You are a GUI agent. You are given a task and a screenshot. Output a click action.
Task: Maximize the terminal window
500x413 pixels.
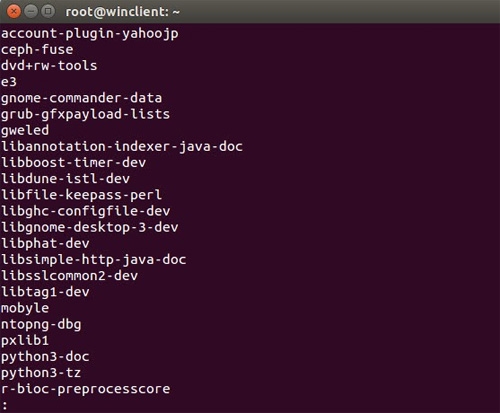point(48,12)
